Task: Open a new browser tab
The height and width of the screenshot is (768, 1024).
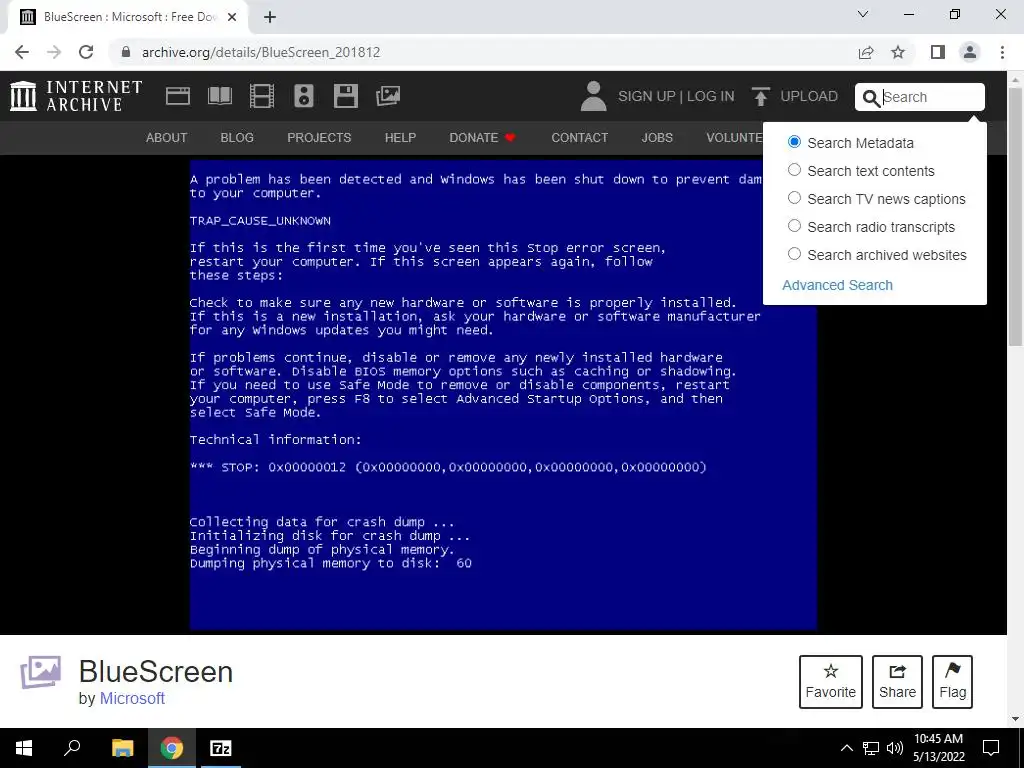Action: point(270,17)
